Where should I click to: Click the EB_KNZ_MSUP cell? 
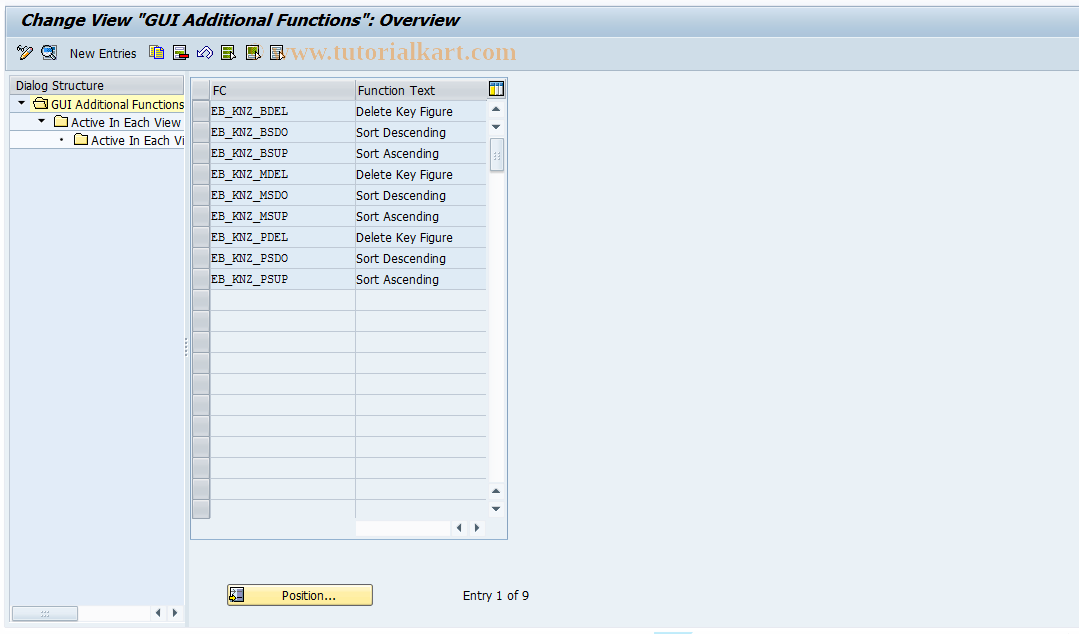282,216
